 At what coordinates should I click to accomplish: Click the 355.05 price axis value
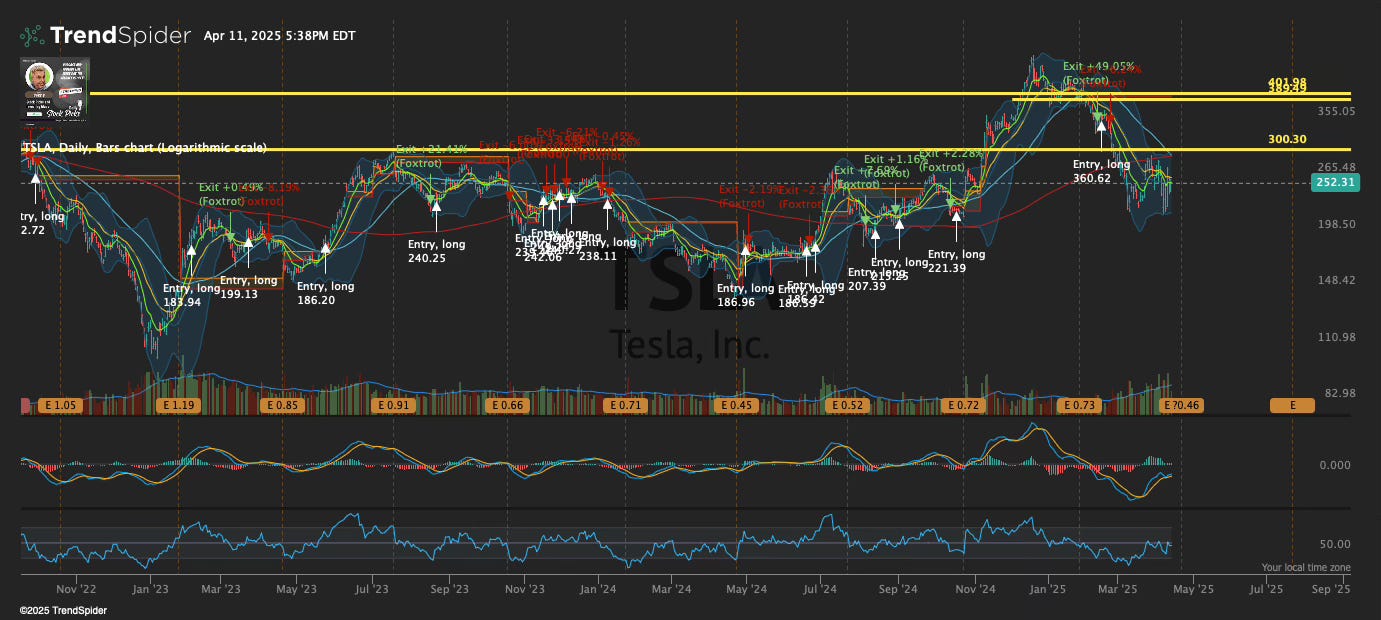point(1335,111)
